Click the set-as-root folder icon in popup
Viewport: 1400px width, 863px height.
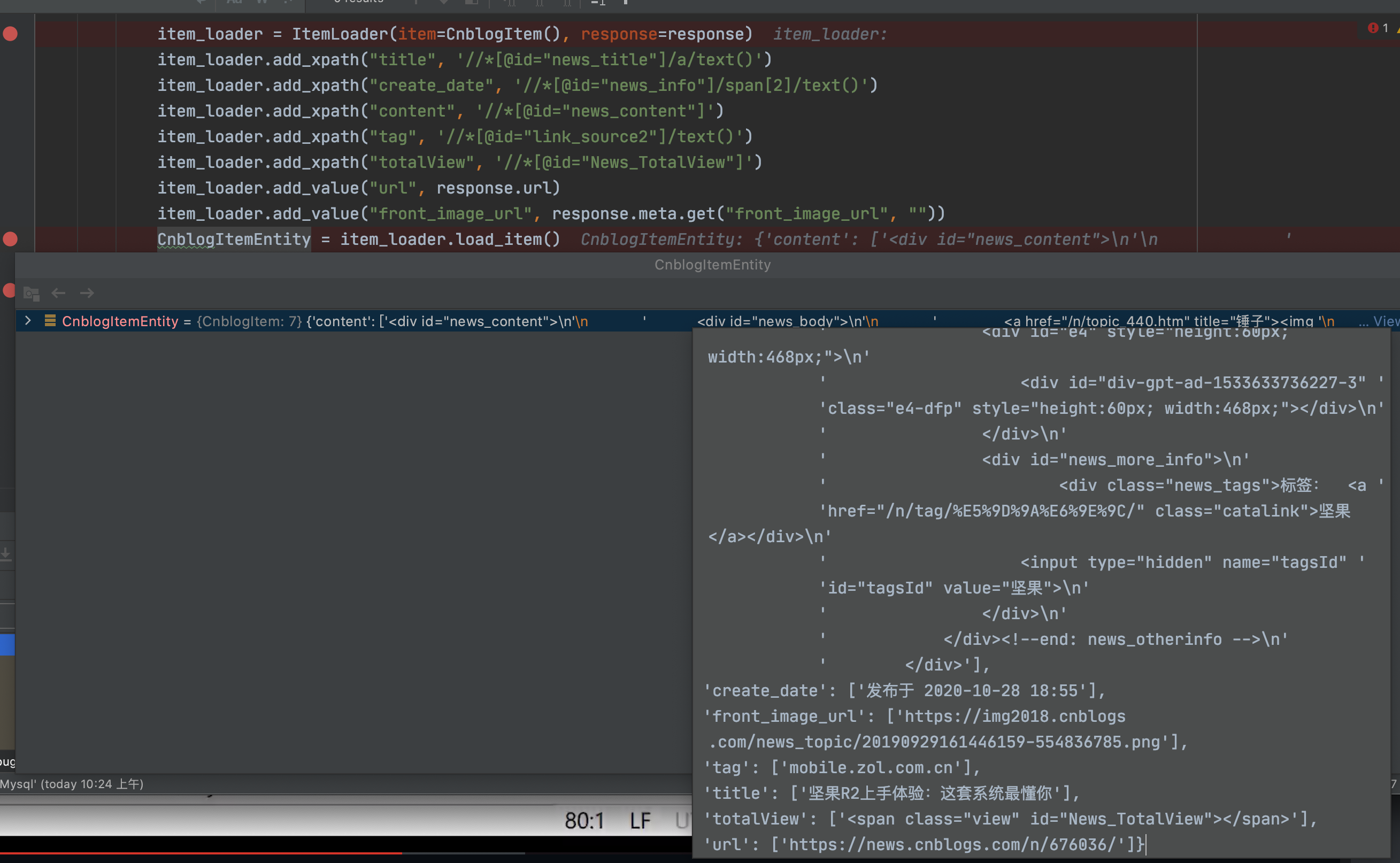click(x=32, y=294)
